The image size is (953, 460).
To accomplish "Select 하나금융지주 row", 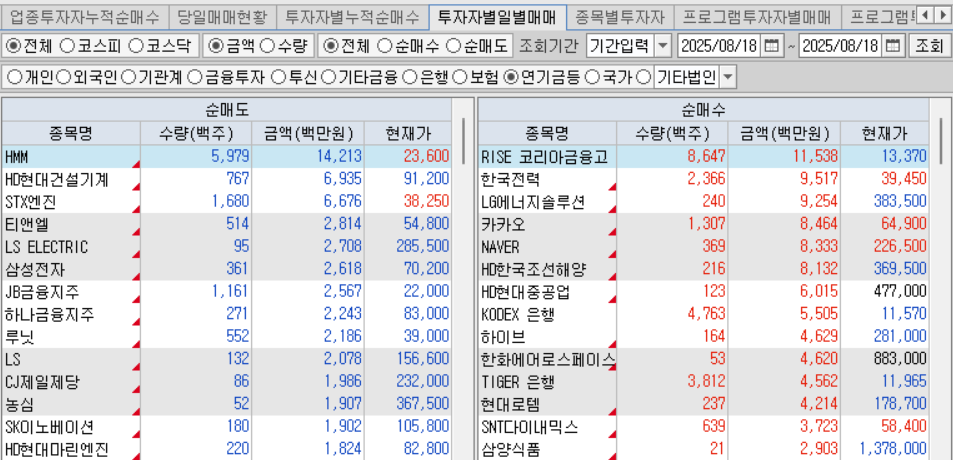I will 227,315.
